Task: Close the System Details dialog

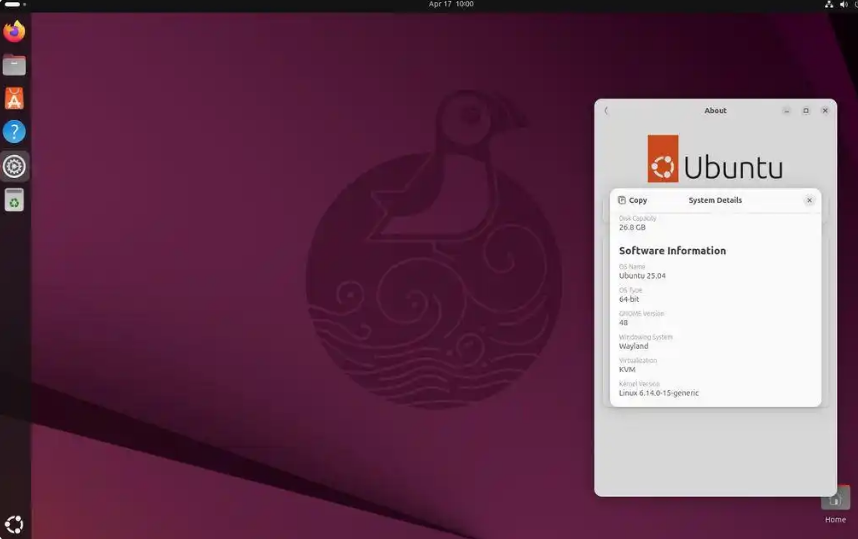Action: tap(809, 200)
